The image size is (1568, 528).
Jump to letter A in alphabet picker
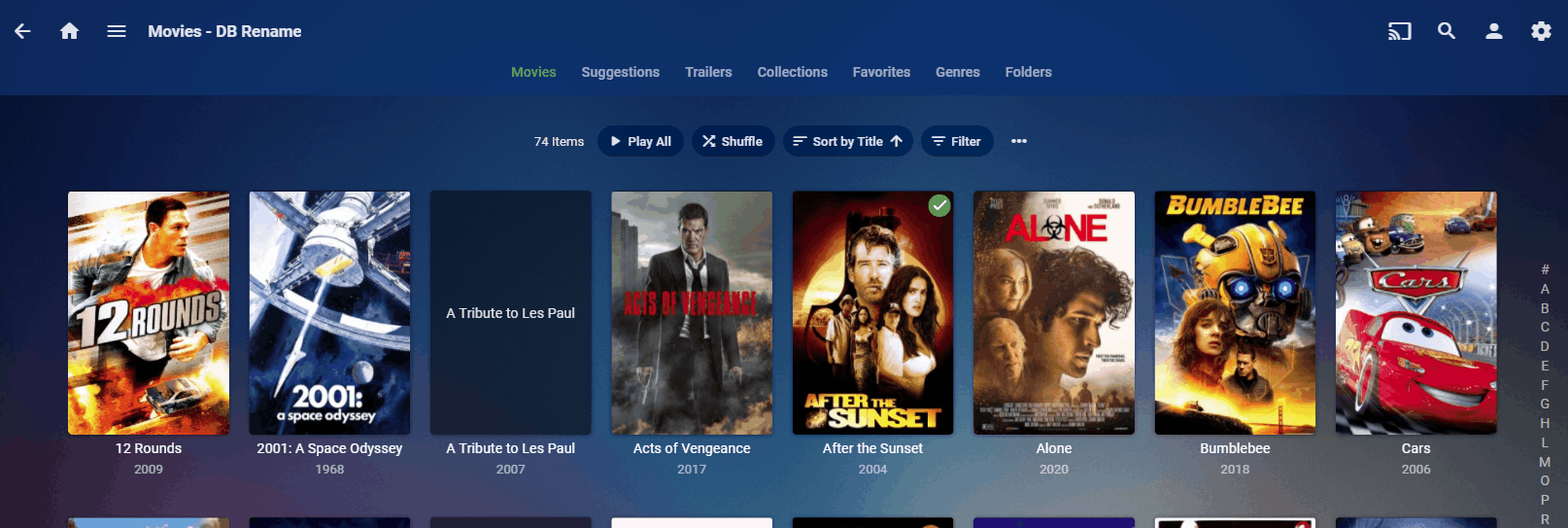[1545, 289]
